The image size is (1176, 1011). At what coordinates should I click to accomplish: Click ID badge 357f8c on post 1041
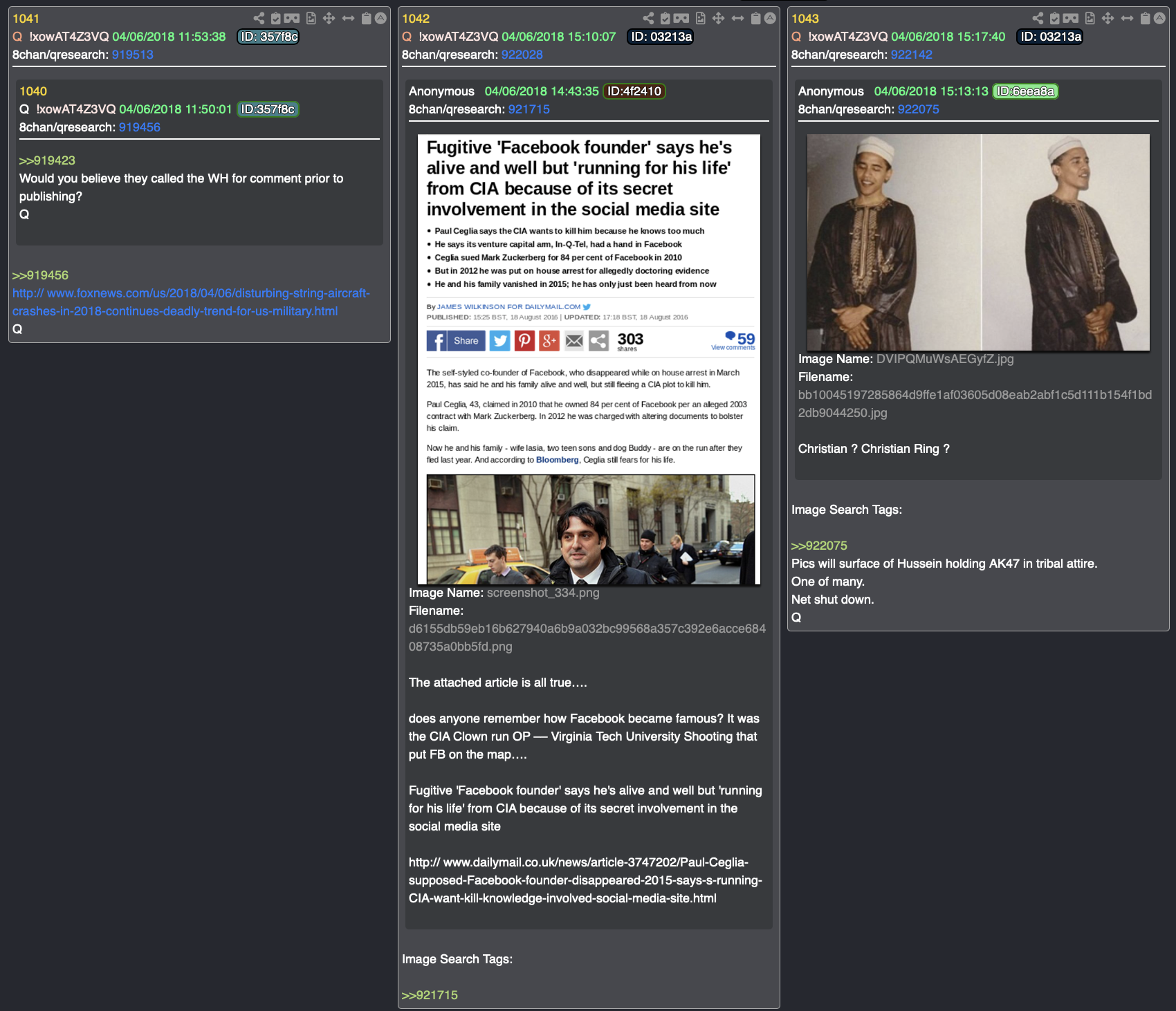click(268, 37)
